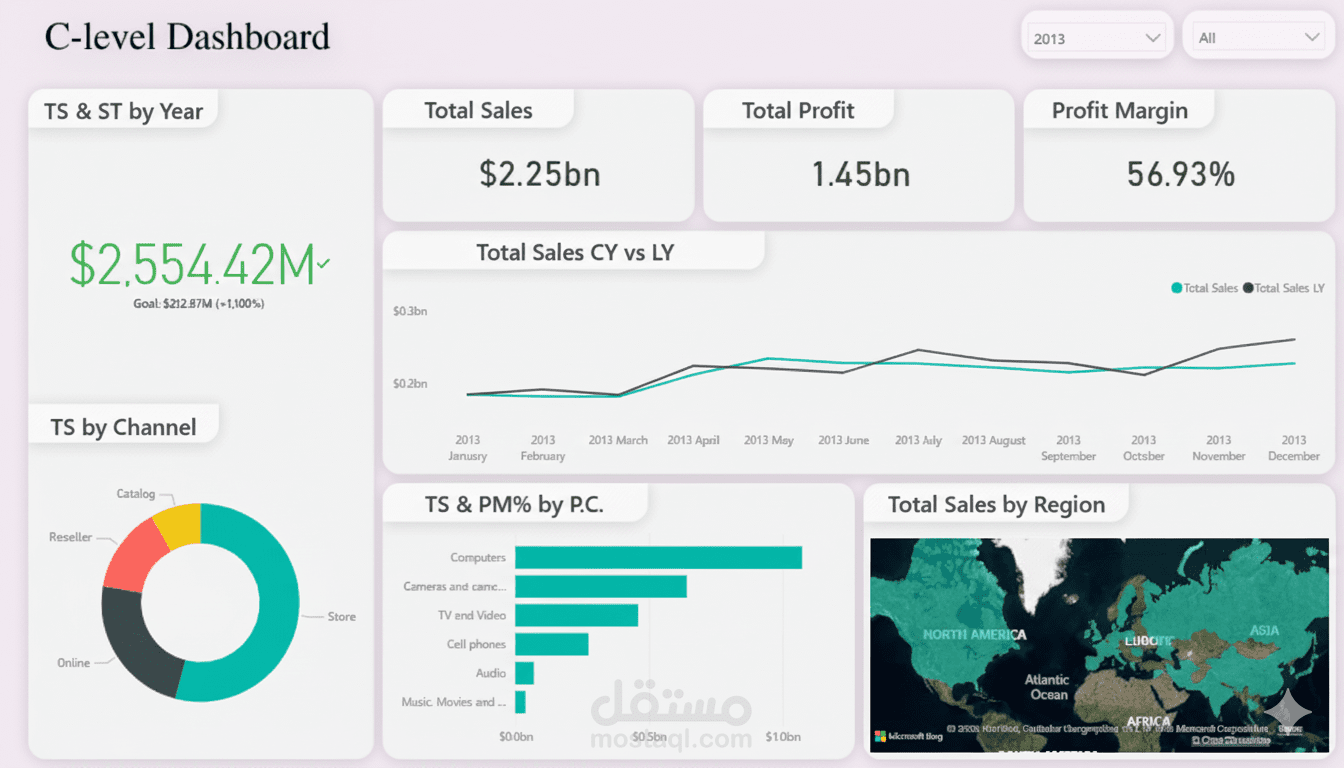
Task: Click Africa region on the map
Action: pos(1148,721)
